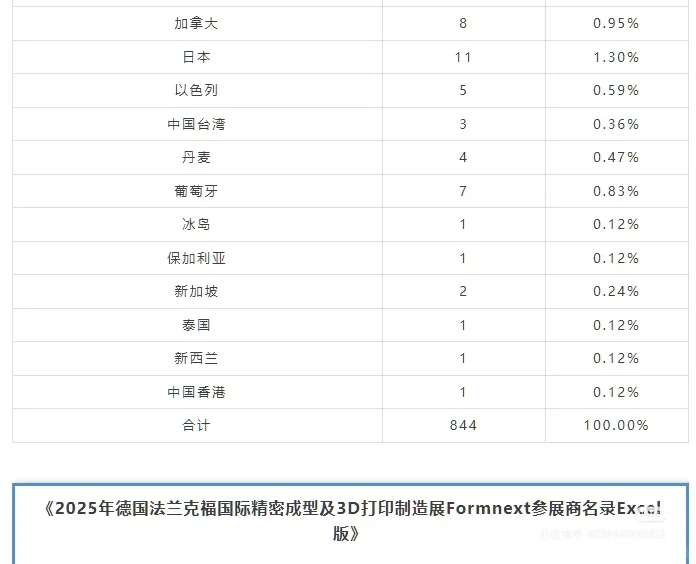696x564 pixels.
Task: Click the Formnext参展商名录Excel版 heading
Action: click(x=351, y=521)
